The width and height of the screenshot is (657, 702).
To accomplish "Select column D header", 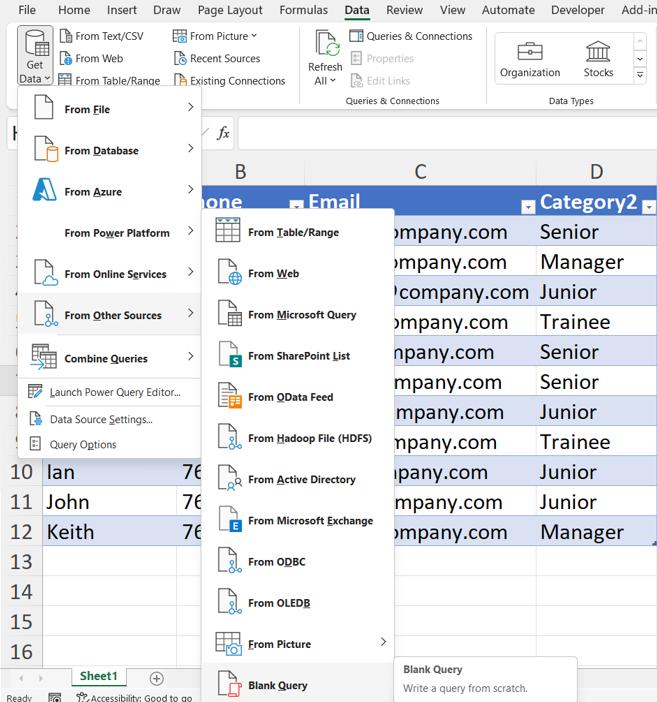I will pyautogui.click(x=596, y=171).
